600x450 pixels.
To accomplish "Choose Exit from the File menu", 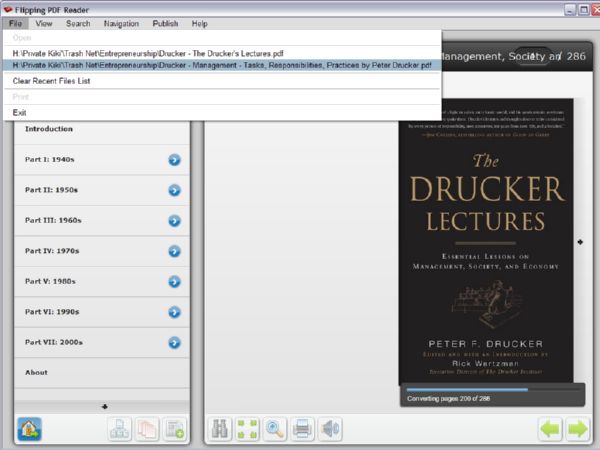I will 222,112.
